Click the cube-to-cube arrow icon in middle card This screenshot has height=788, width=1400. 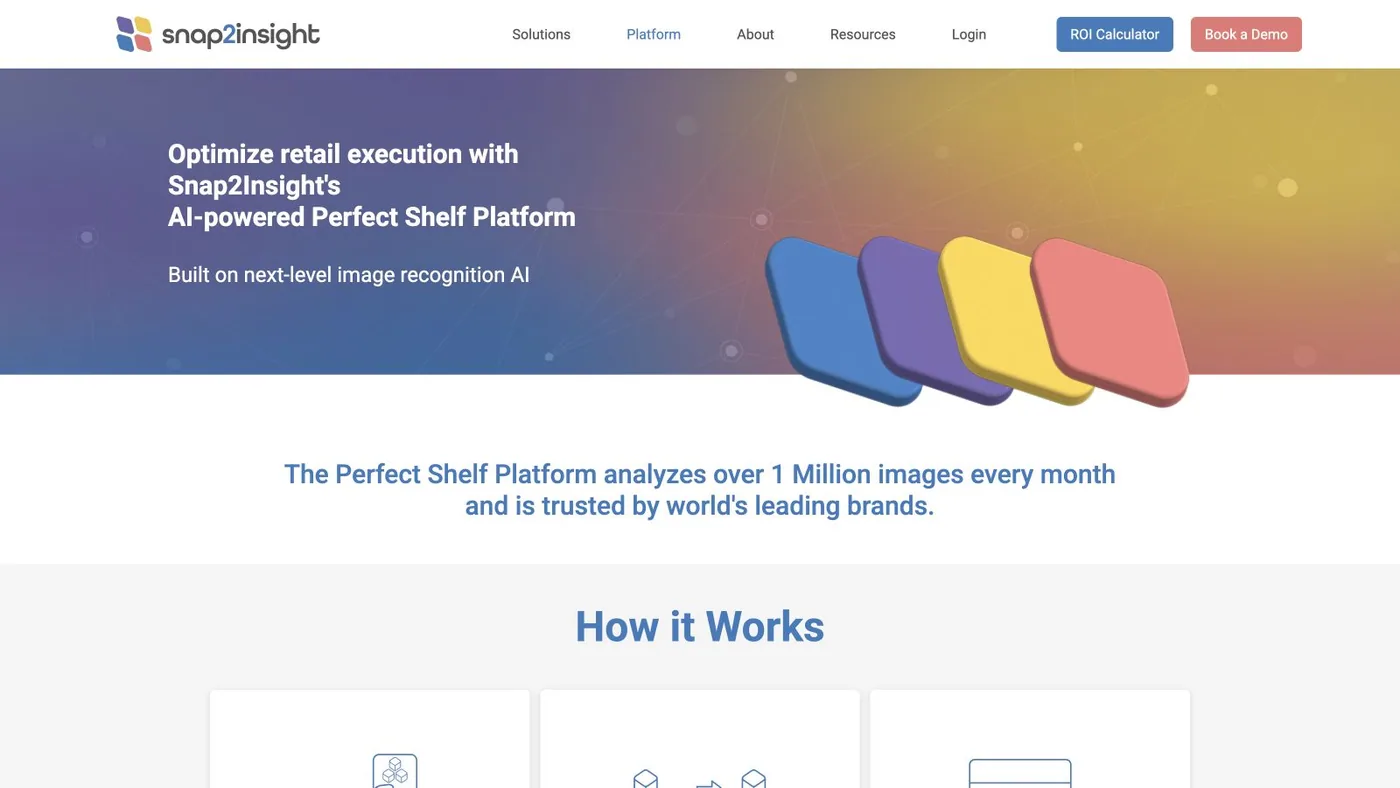click(x=699, y=778)
